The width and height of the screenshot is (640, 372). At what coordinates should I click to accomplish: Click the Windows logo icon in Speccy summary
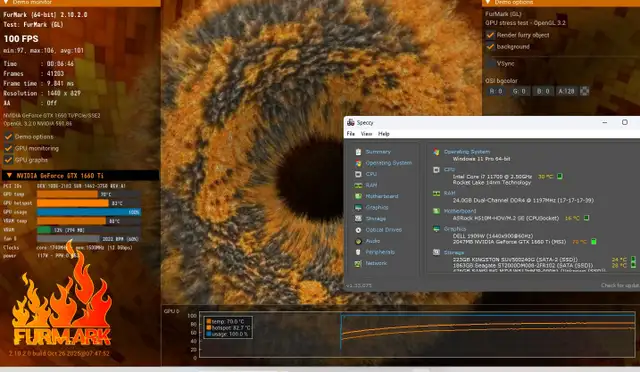[x=436, y=152]
